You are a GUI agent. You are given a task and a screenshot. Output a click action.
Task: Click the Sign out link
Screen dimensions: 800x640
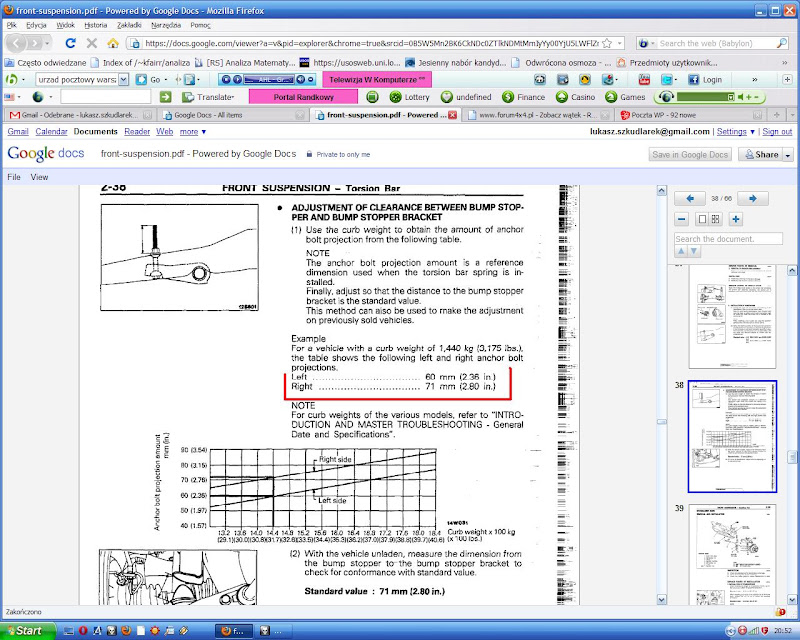(x=777, y=132)
